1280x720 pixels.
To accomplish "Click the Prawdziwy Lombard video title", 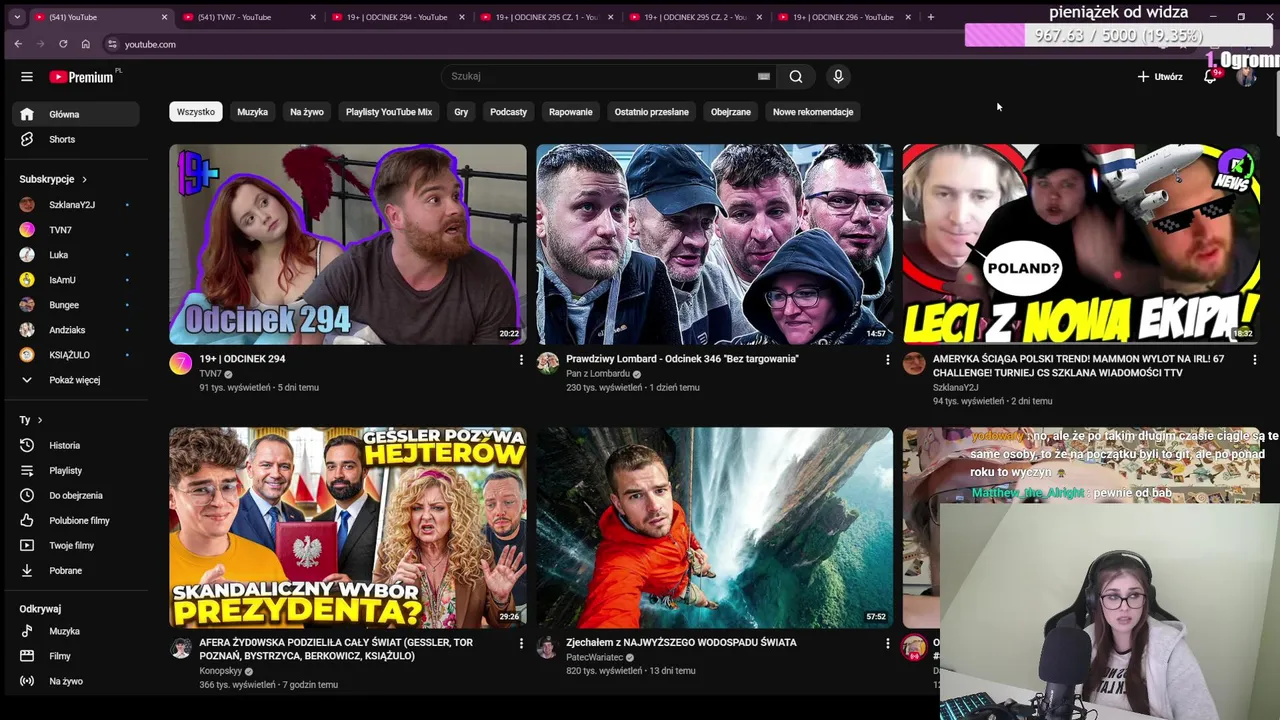I will coord(682,359).
